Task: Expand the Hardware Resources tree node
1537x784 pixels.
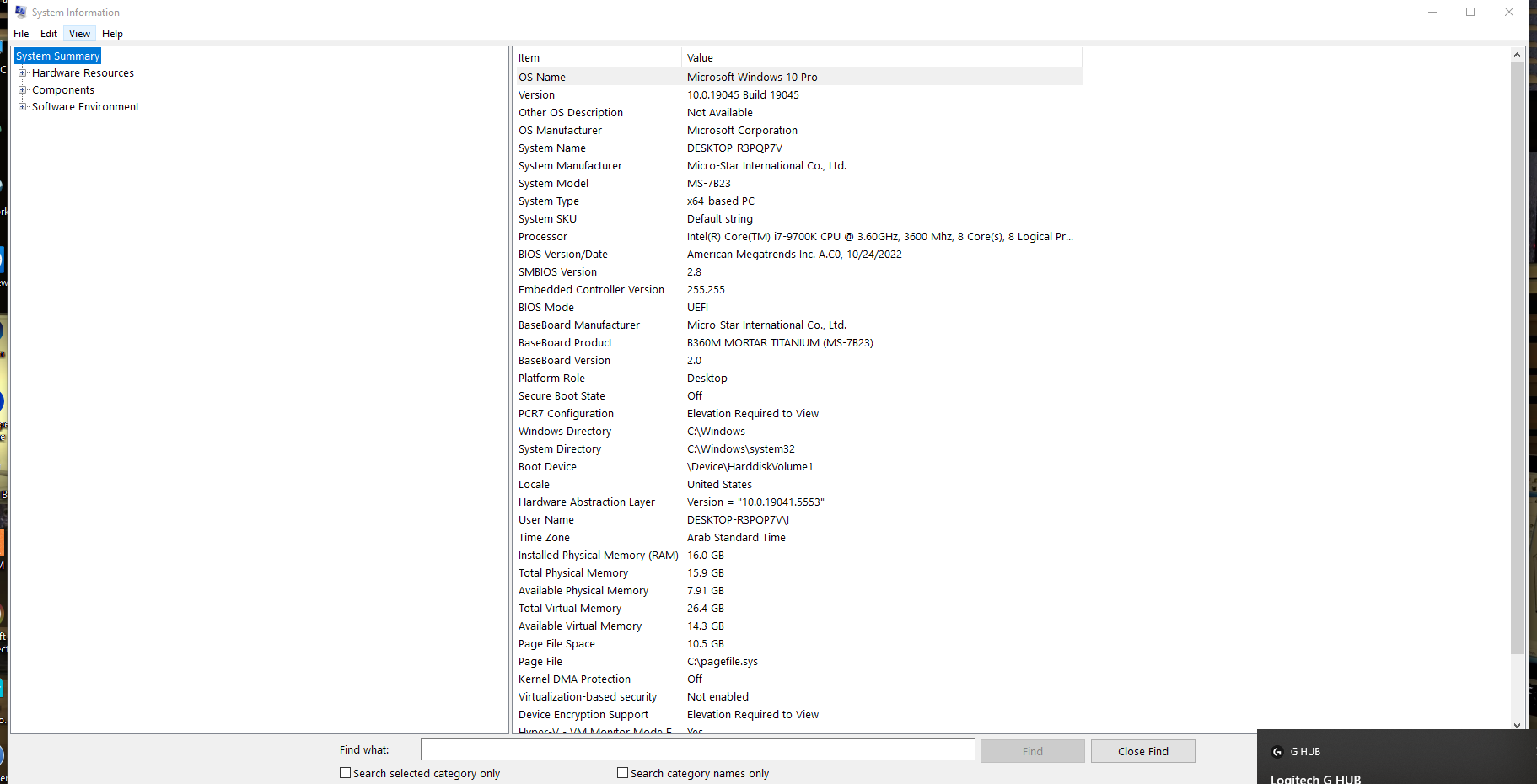Action: point(23,72)
